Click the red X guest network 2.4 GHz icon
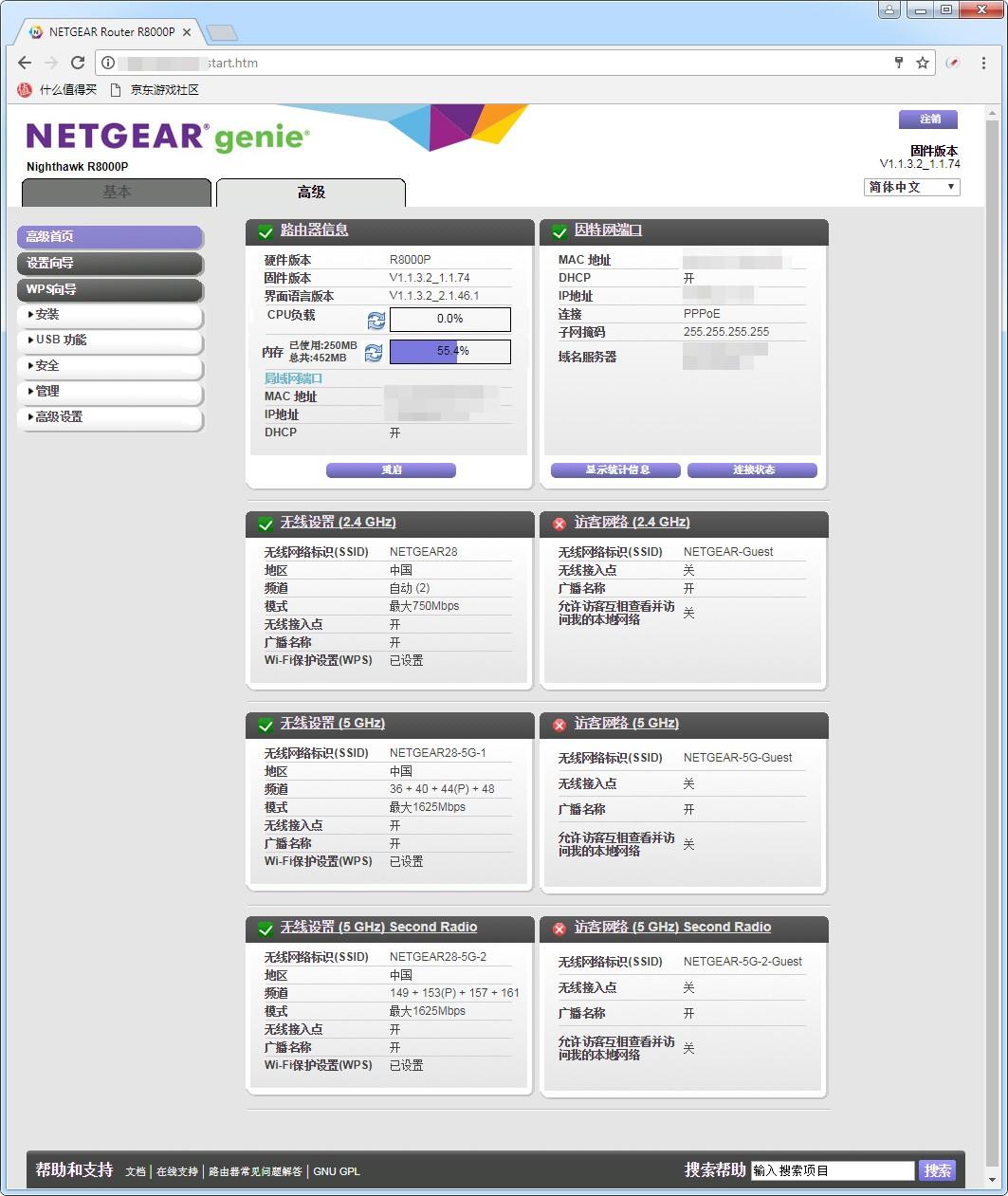 pos(559,524)
